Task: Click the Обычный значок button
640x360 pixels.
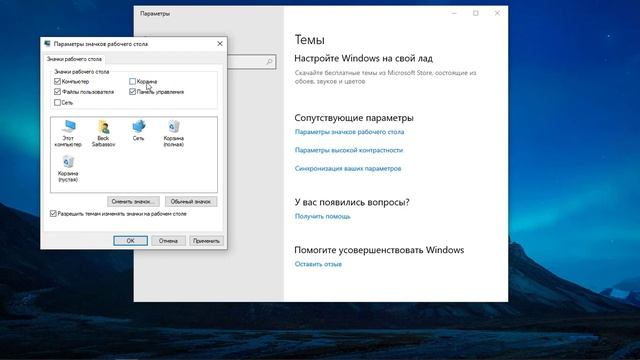Action: [x=191, y=202]
